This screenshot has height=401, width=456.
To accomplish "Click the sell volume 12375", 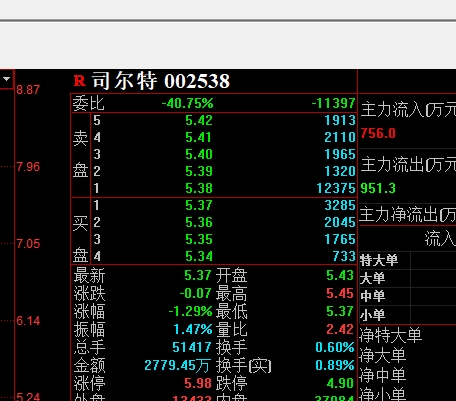I will click(x=336, y=188).
